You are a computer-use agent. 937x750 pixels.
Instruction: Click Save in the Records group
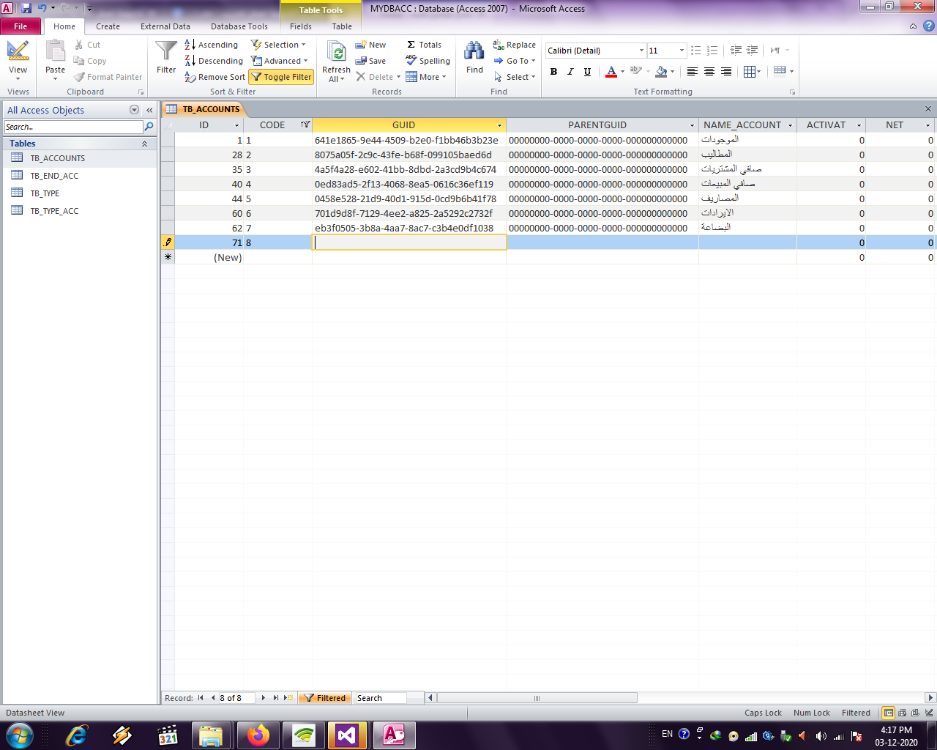pyautogui.click(x=370, y=61)
